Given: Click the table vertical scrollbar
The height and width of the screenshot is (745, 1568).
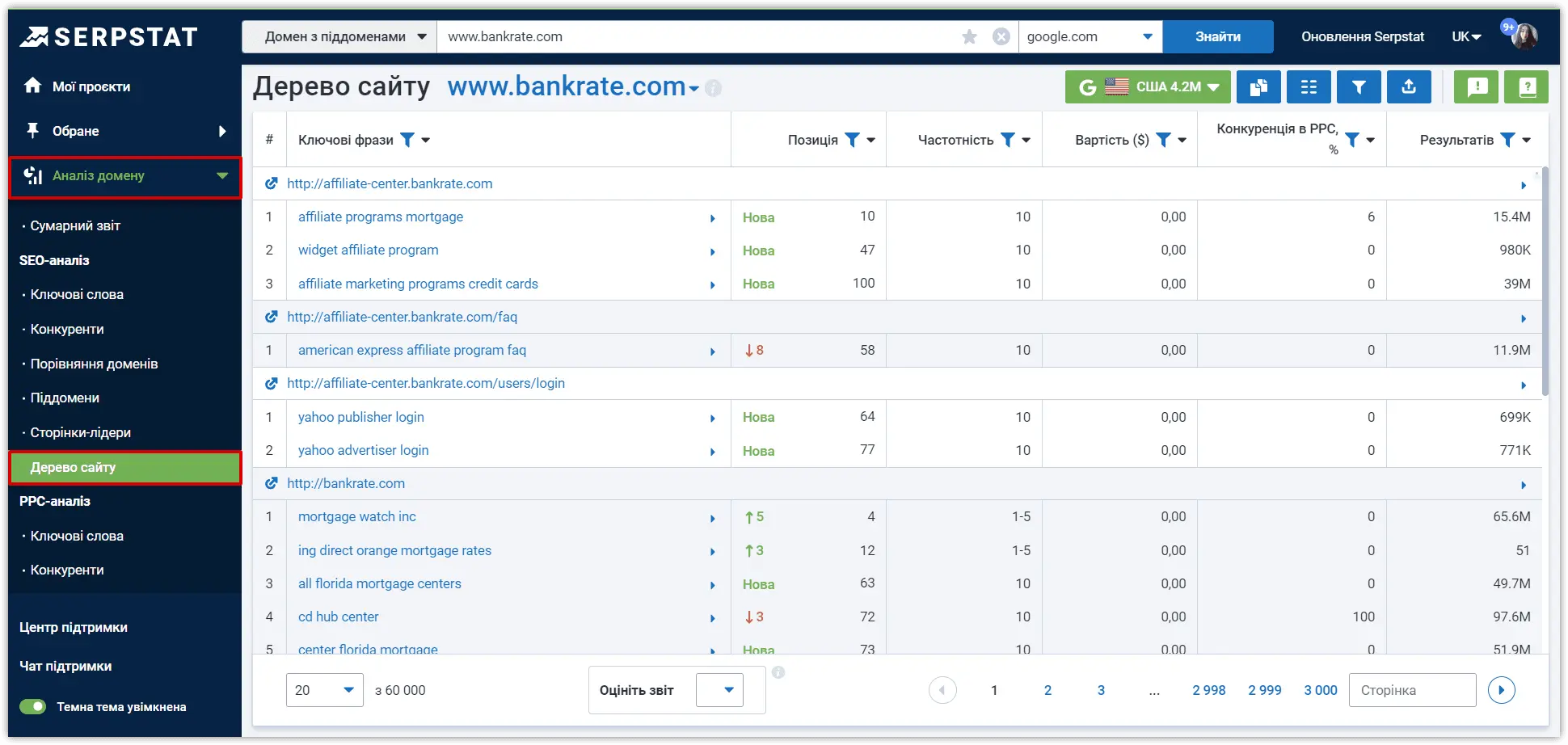Looking at the screenshot, I should click(x=1545, y=282).
